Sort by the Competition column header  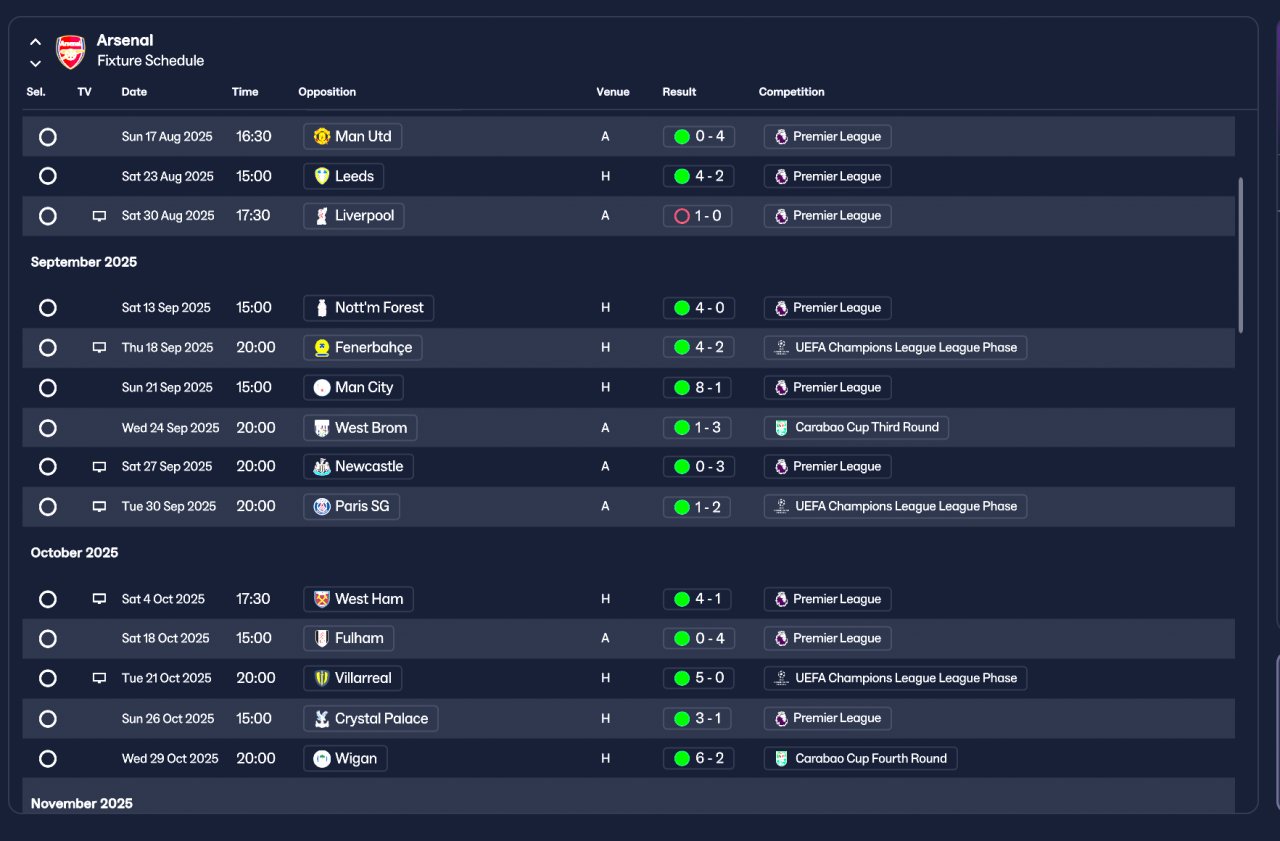click(792, 92)
